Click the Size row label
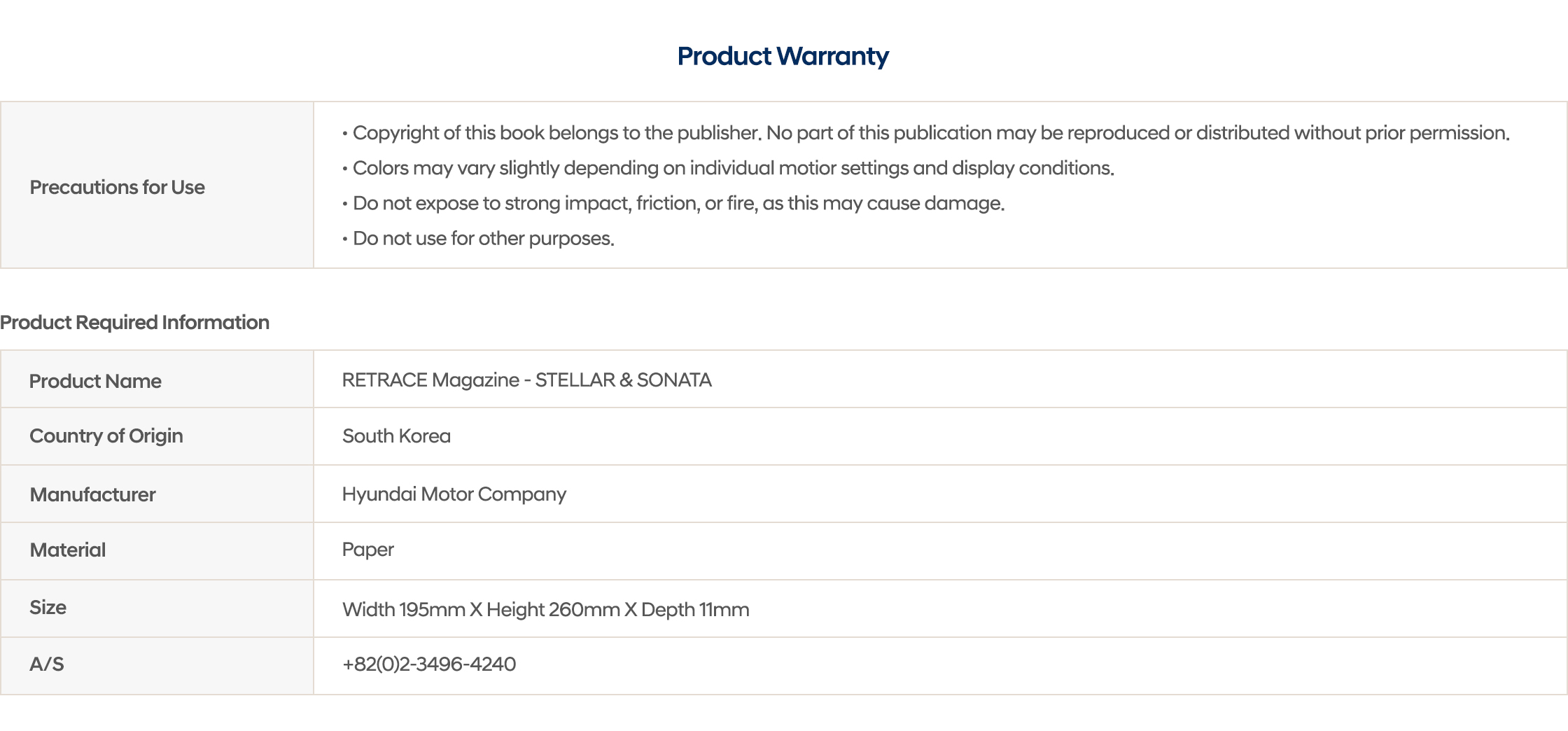This screenshot has height=731, width=1568. point(48,607)
